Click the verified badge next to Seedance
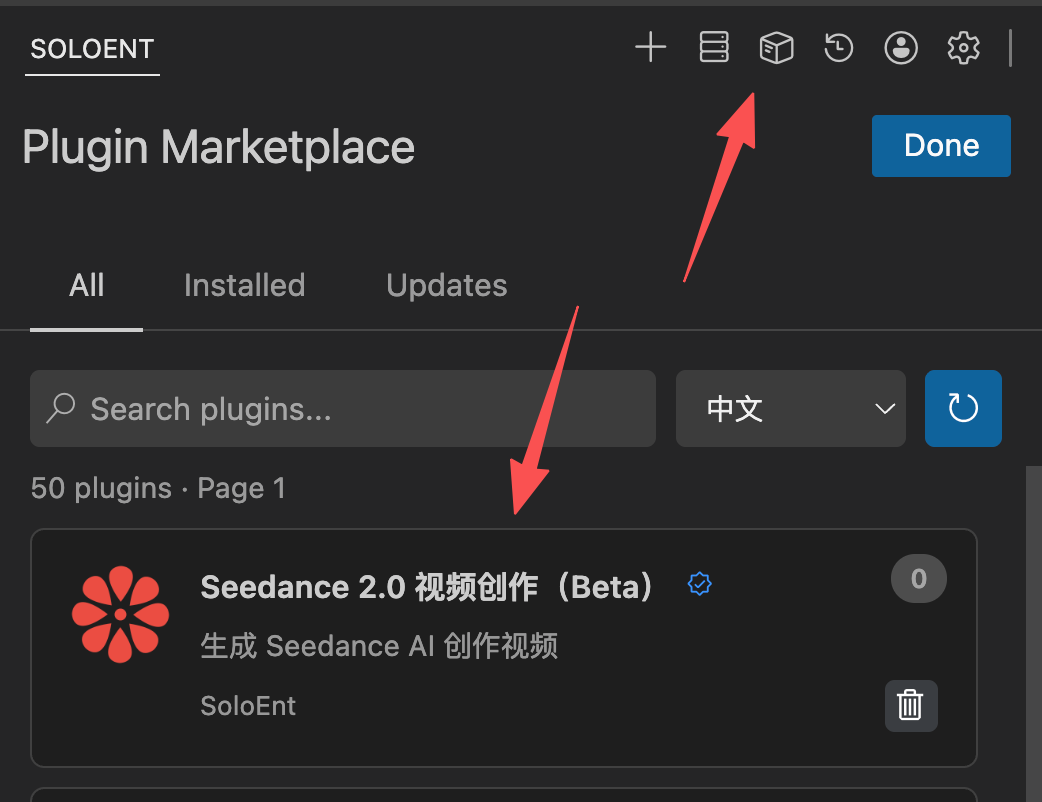Image resolution: width=1042 pixels, height=802 pixels. point(699,584)
